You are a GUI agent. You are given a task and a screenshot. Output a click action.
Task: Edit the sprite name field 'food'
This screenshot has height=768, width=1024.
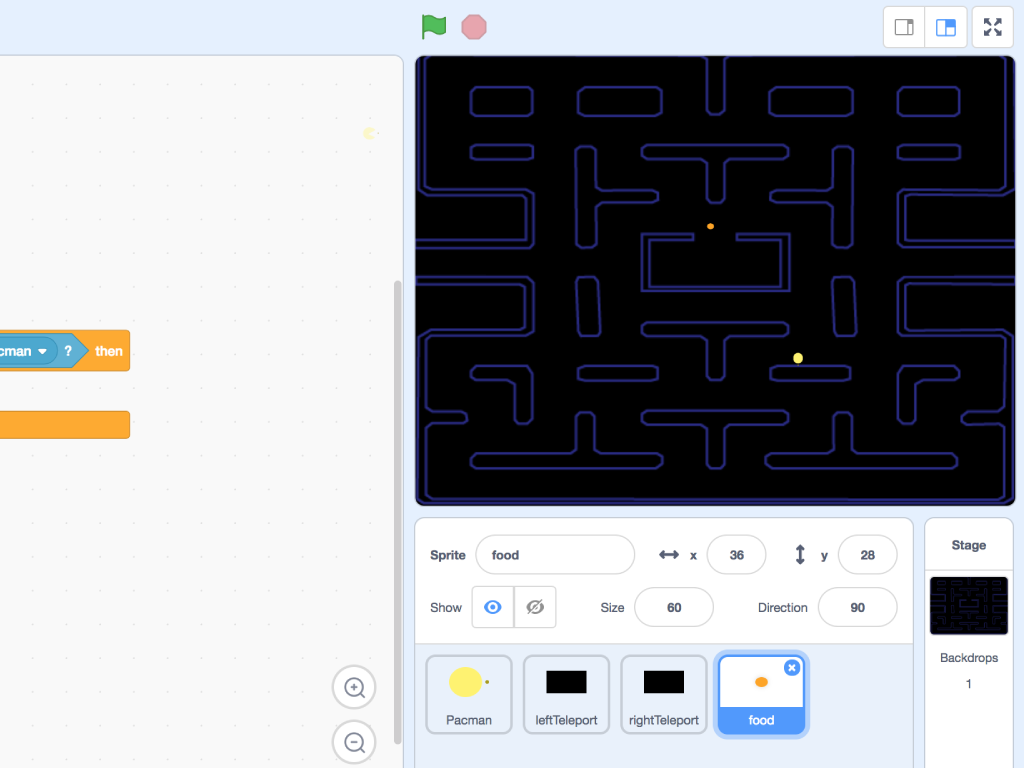click(x=555, y=555)
